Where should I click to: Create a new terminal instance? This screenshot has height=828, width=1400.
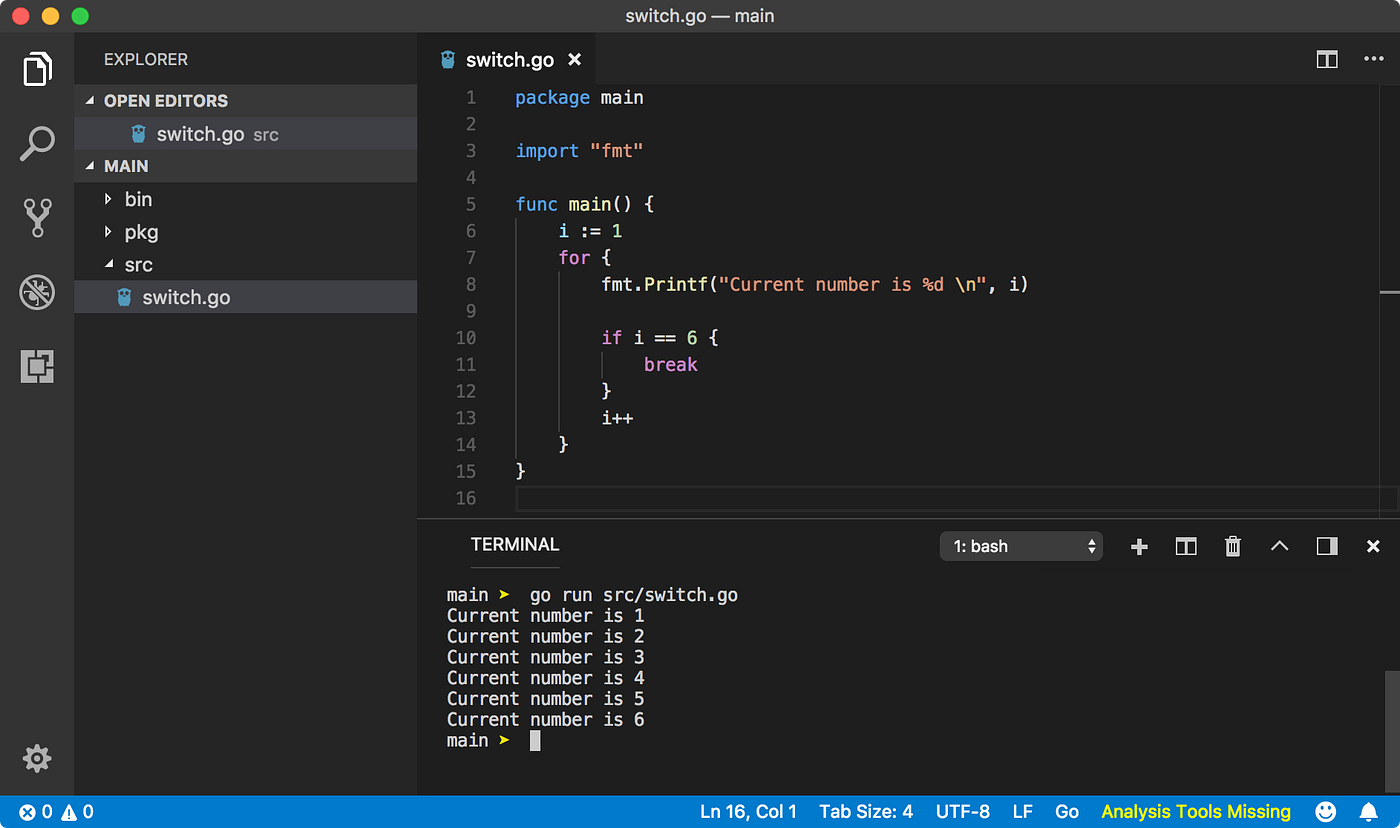[x=1139, y=546]
